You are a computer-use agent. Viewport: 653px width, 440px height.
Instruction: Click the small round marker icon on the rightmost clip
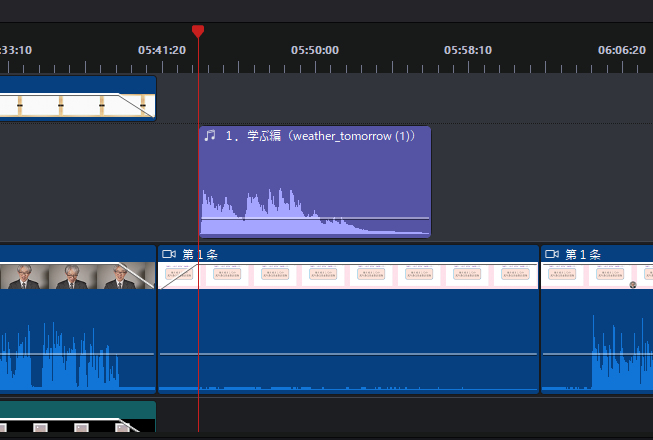coord(633,285)
